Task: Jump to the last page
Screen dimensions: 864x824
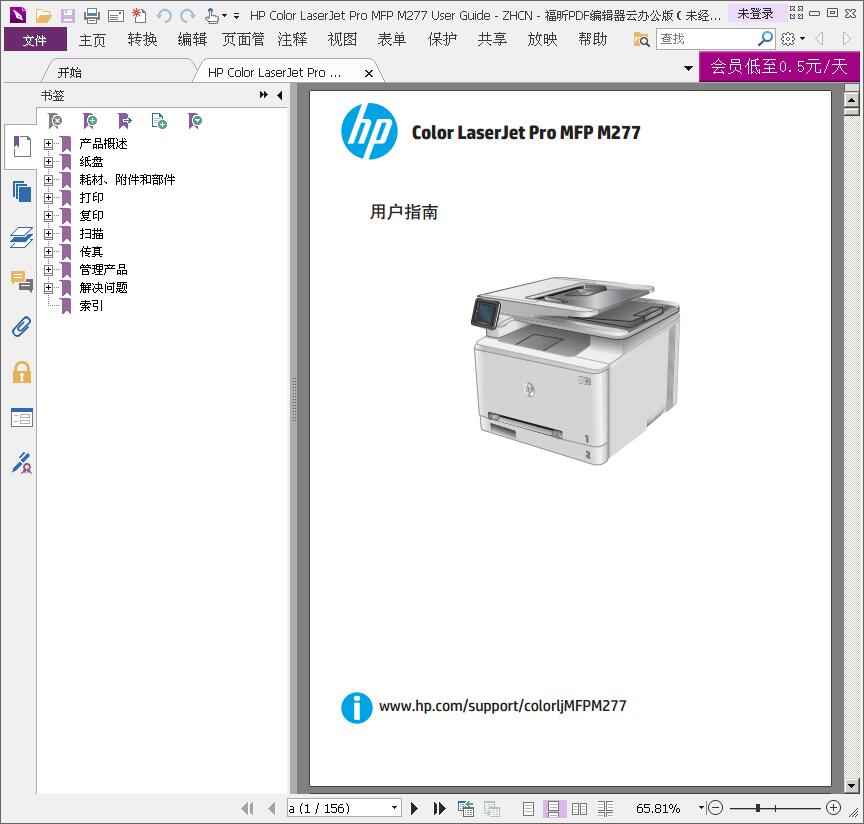Action: click(x=439, y=809)
